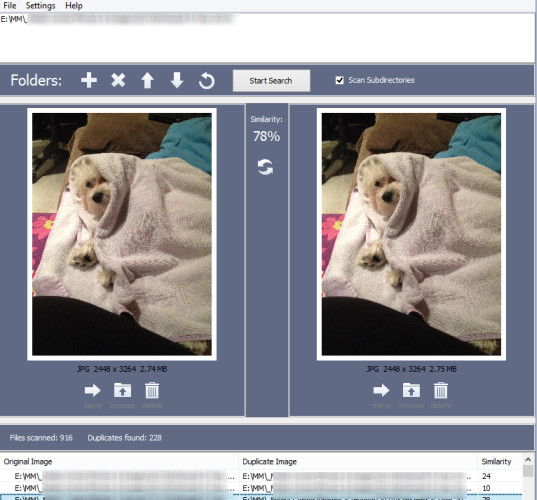537x500 pixels.
Task: Click the results list scrollbar up arrow
Action: point(528,460)
